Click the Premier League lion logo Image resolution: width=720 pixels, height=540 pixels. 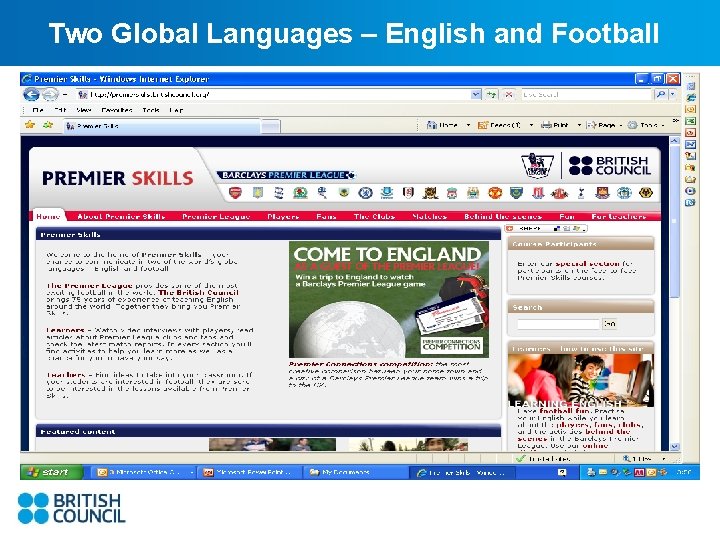537,165
